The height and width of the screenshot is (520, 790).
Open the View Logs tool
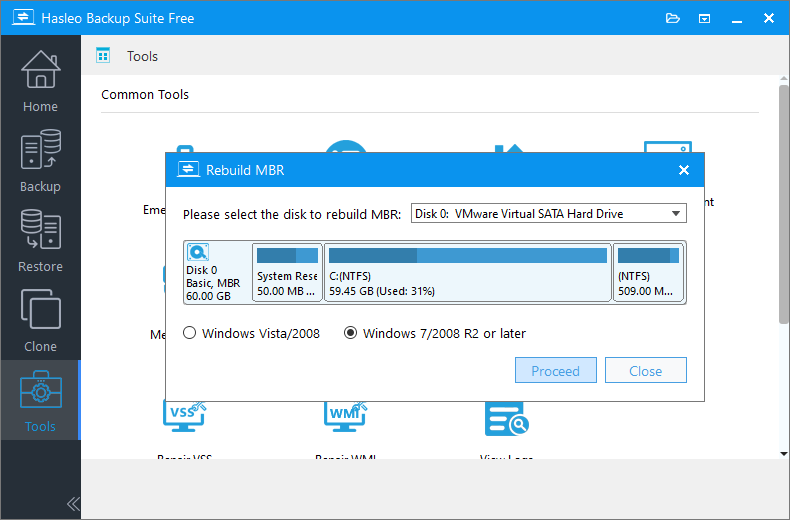pyautogui.click(x=506, y=428)
